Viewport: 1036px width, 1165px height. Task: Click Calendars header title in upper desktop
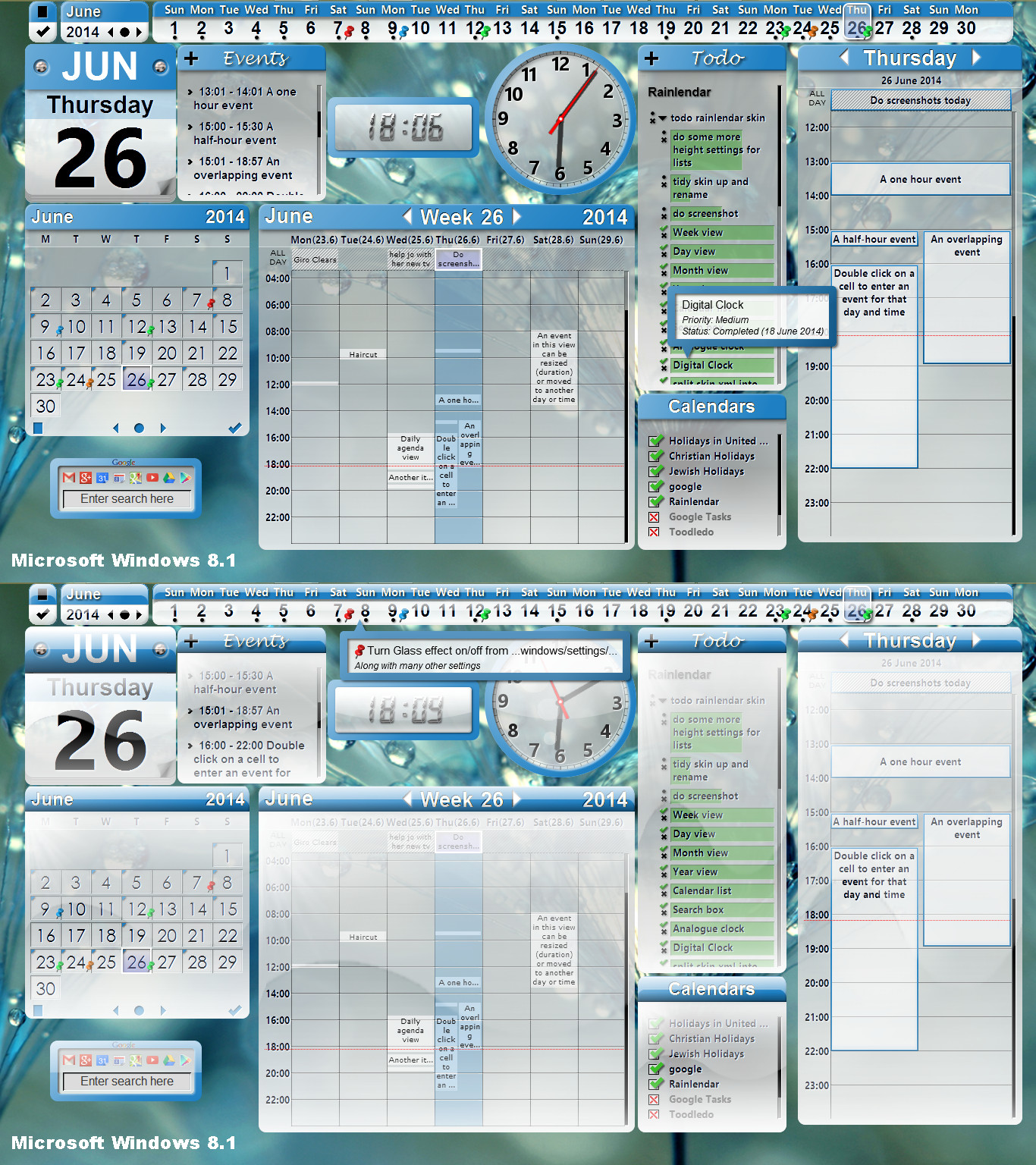coord(711,407)
